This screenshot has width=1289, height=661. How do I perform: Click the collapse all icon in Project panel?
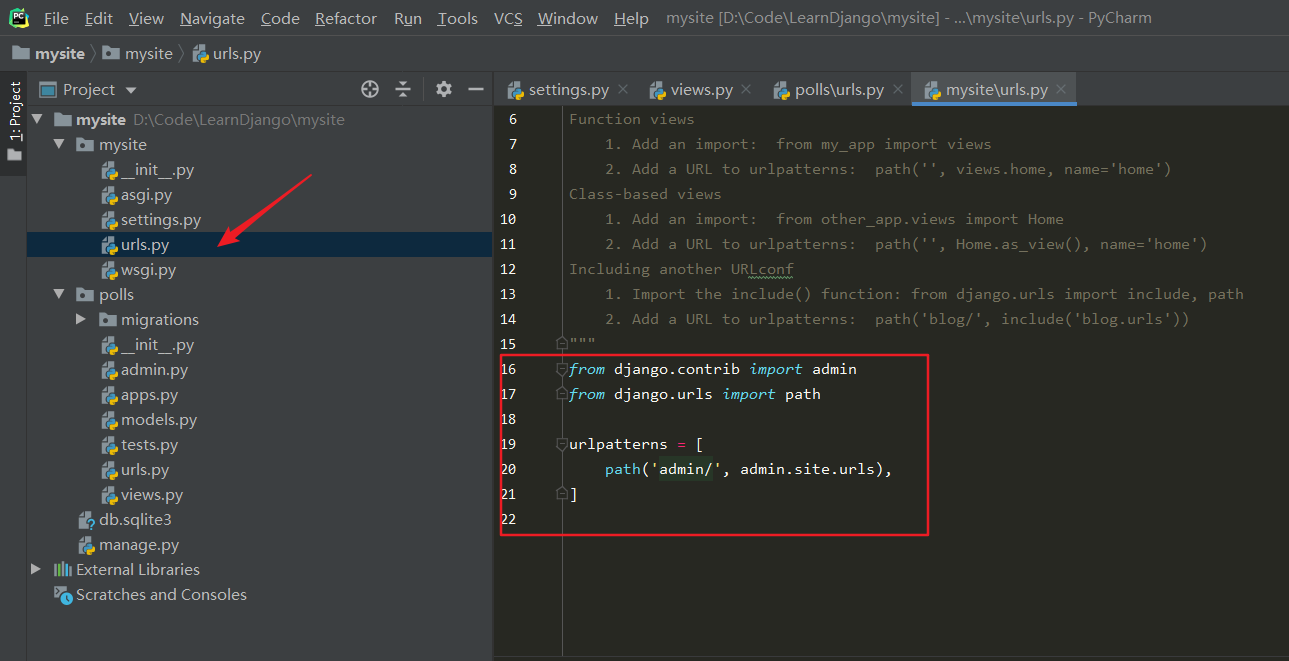click(403, 89)
